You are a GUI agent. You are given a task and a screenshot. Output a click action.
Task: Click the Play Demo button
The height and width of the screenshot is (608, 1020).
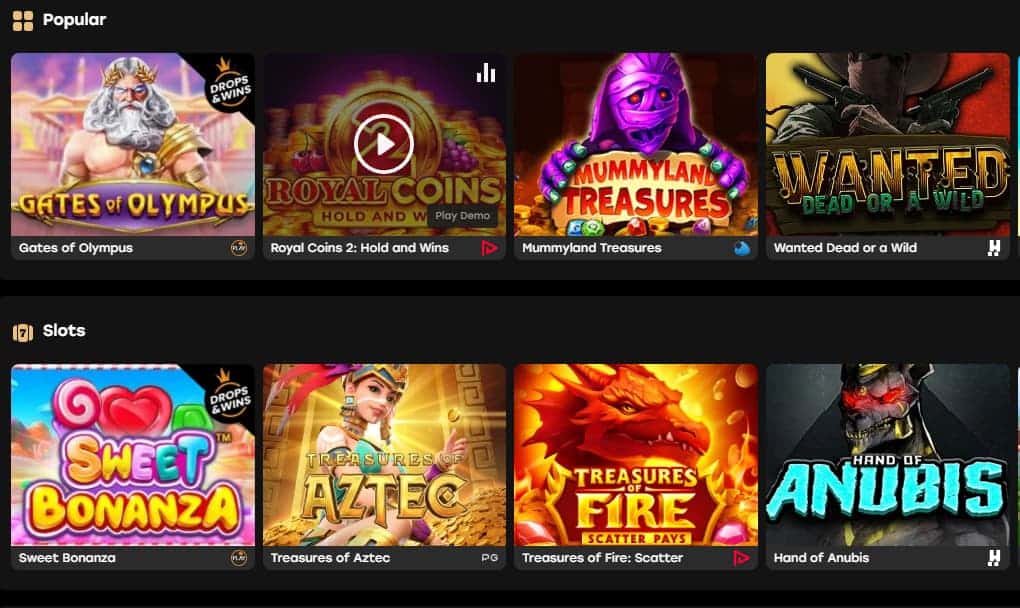point(463,215)
